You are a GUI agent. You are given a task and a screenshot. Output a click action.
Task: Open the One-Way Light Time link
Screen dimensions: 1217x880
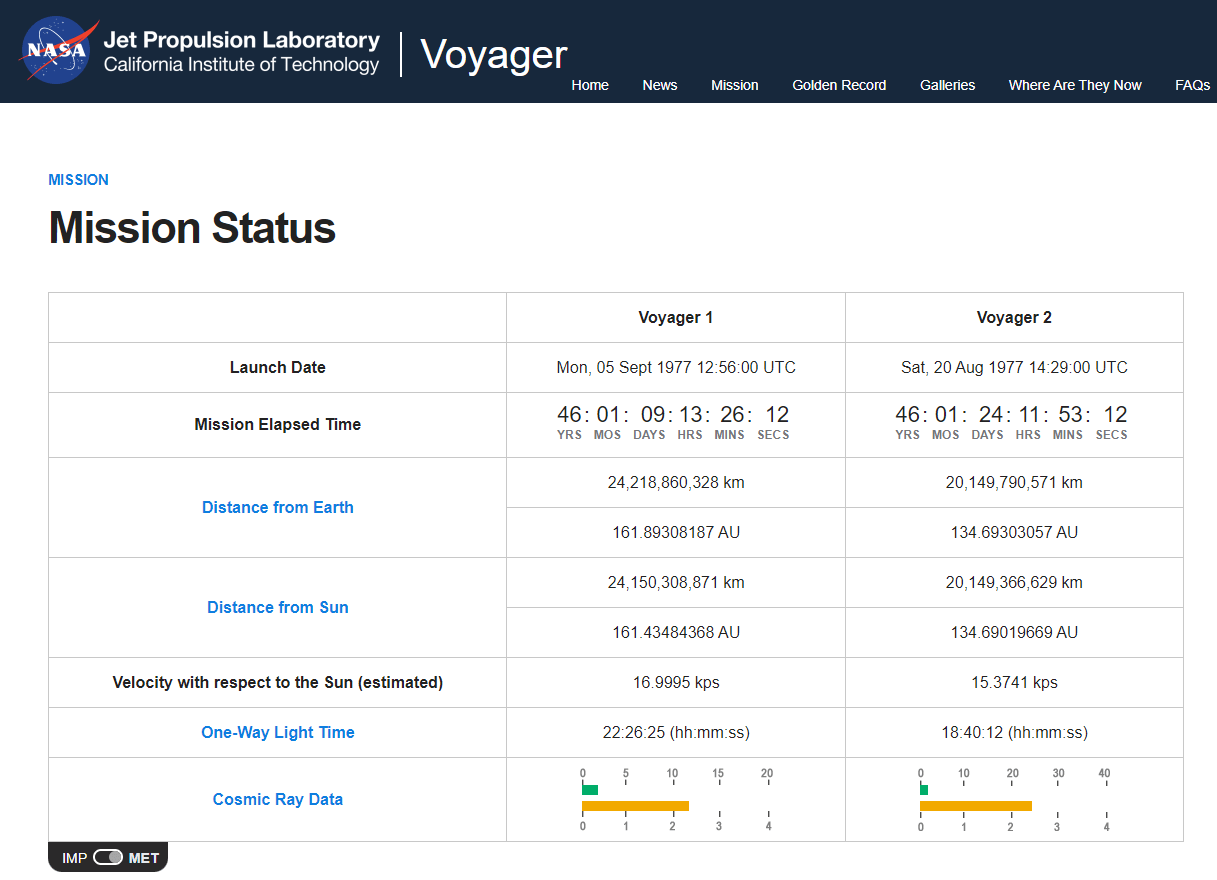(x=278, y=732)
